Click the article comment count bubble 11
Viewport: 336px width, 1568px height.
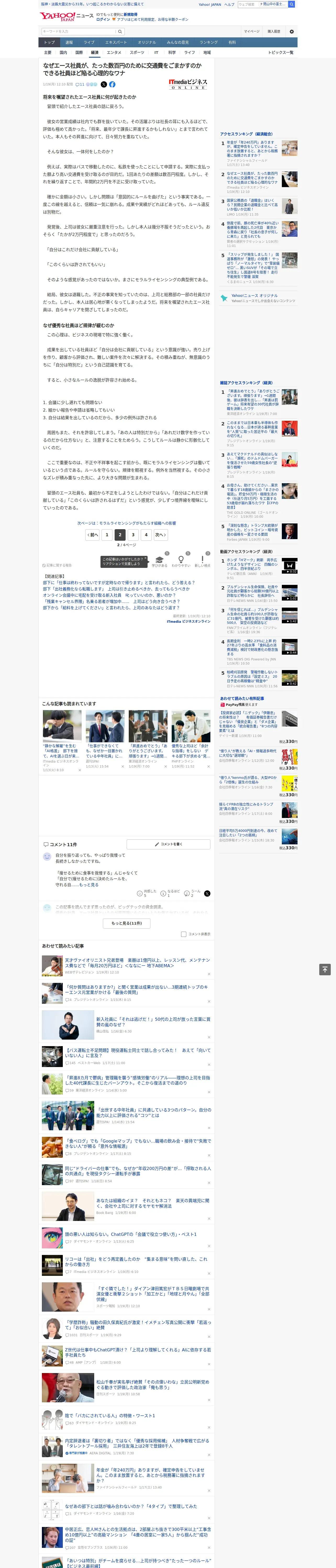tap(80, 85)
